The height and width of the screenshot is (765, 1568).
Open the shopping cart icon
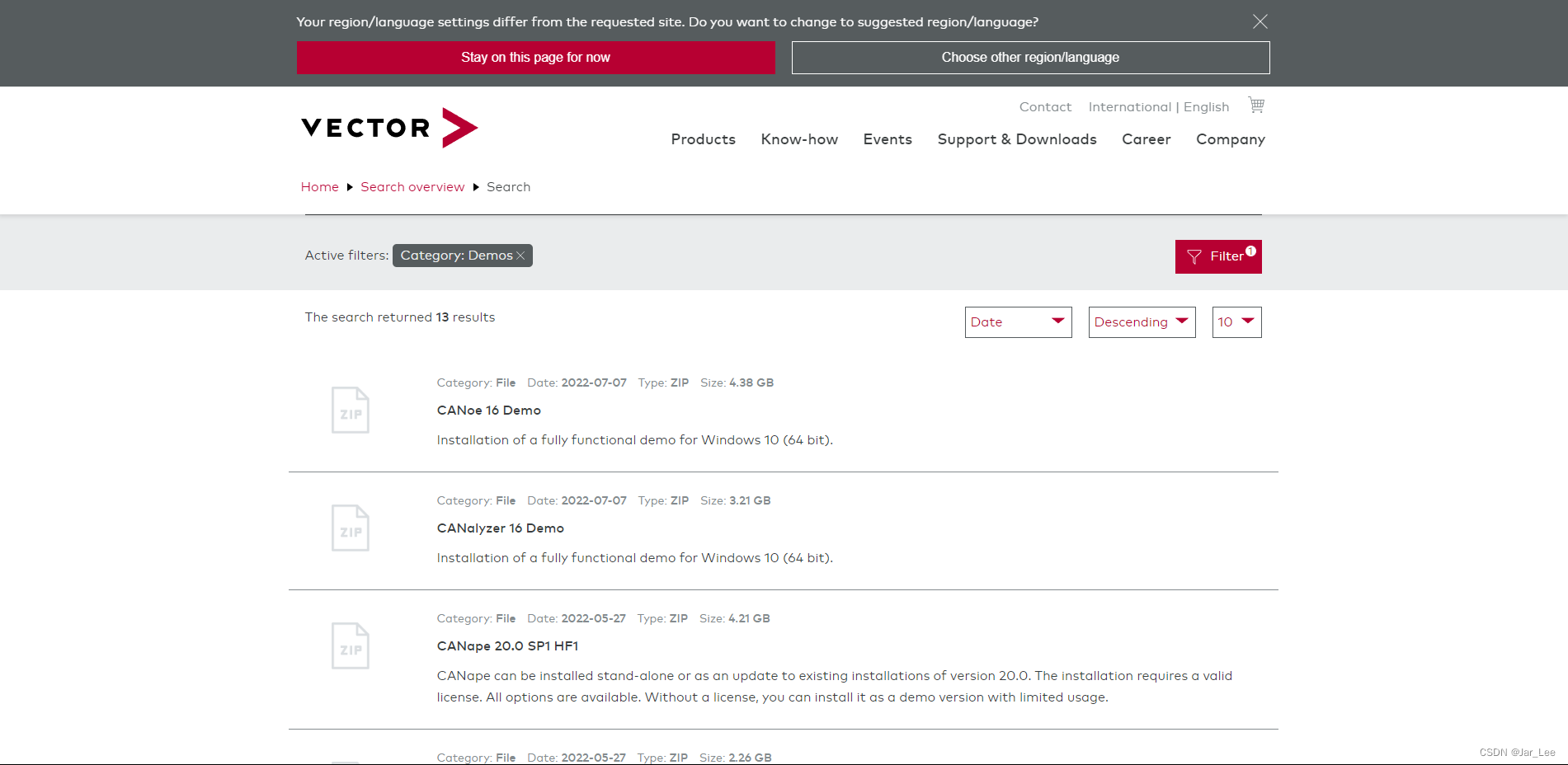point(1256,106)
